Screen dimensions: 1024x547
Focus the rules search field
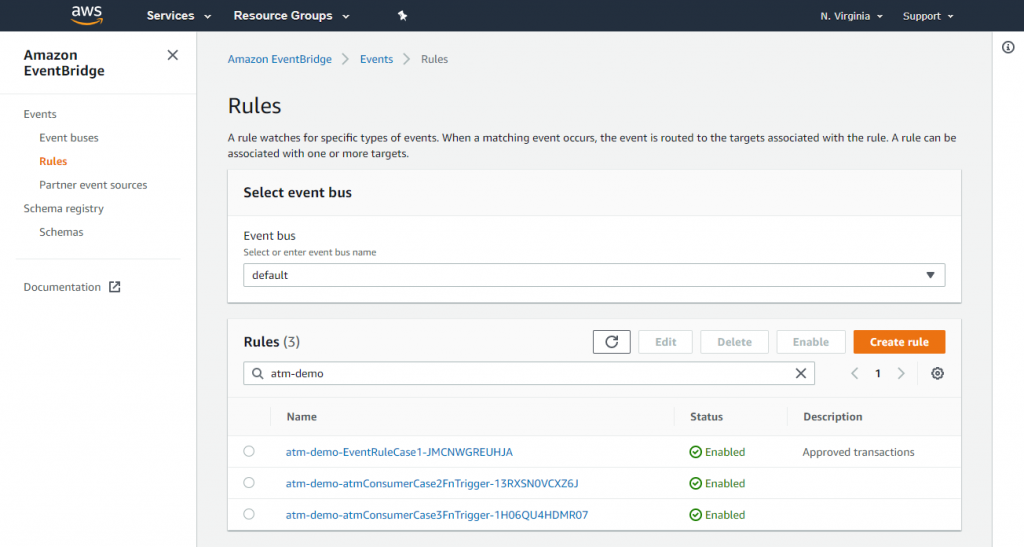tap(528, 373)
